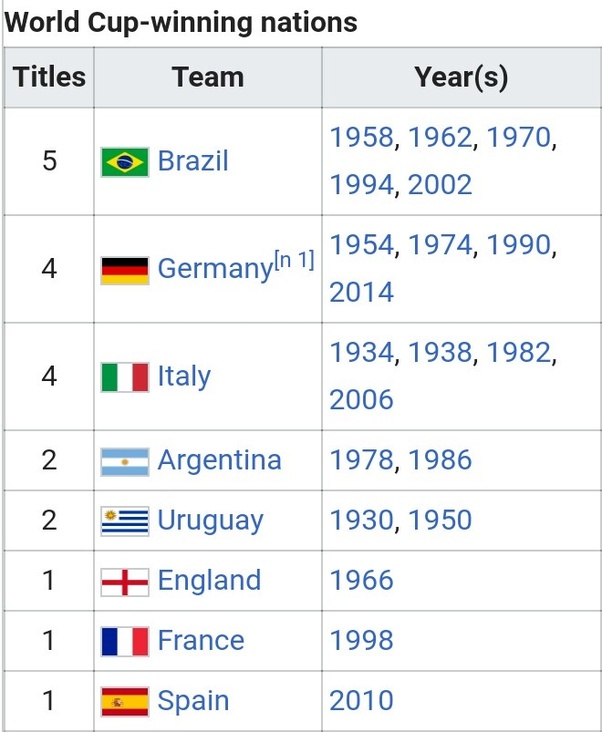Image resolution: width=602 pixels, height=732 pixels.
Task: Click the Italy flag icon
Action: tap(125, 377)
